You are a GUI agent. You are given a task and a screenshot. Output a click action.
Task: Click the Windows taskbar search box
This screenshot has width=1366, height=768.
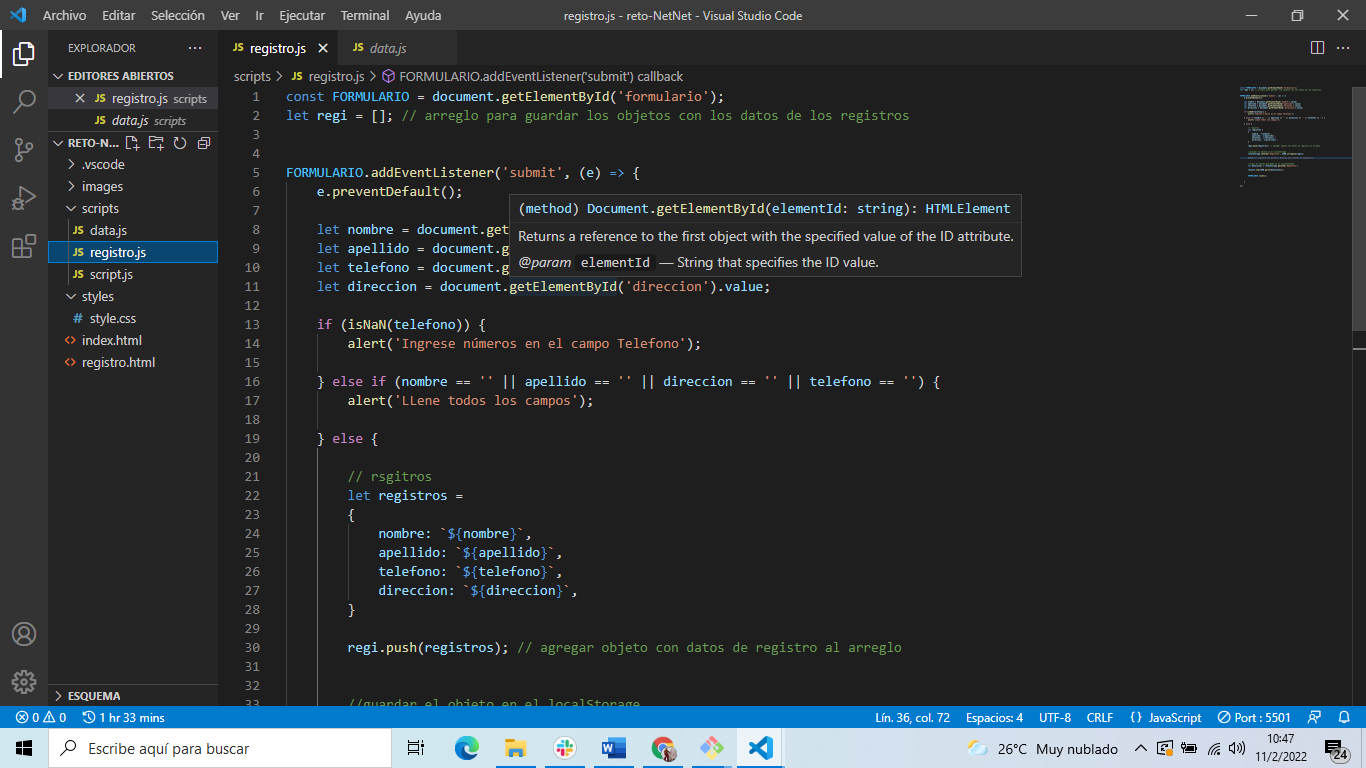pos(220,748)
